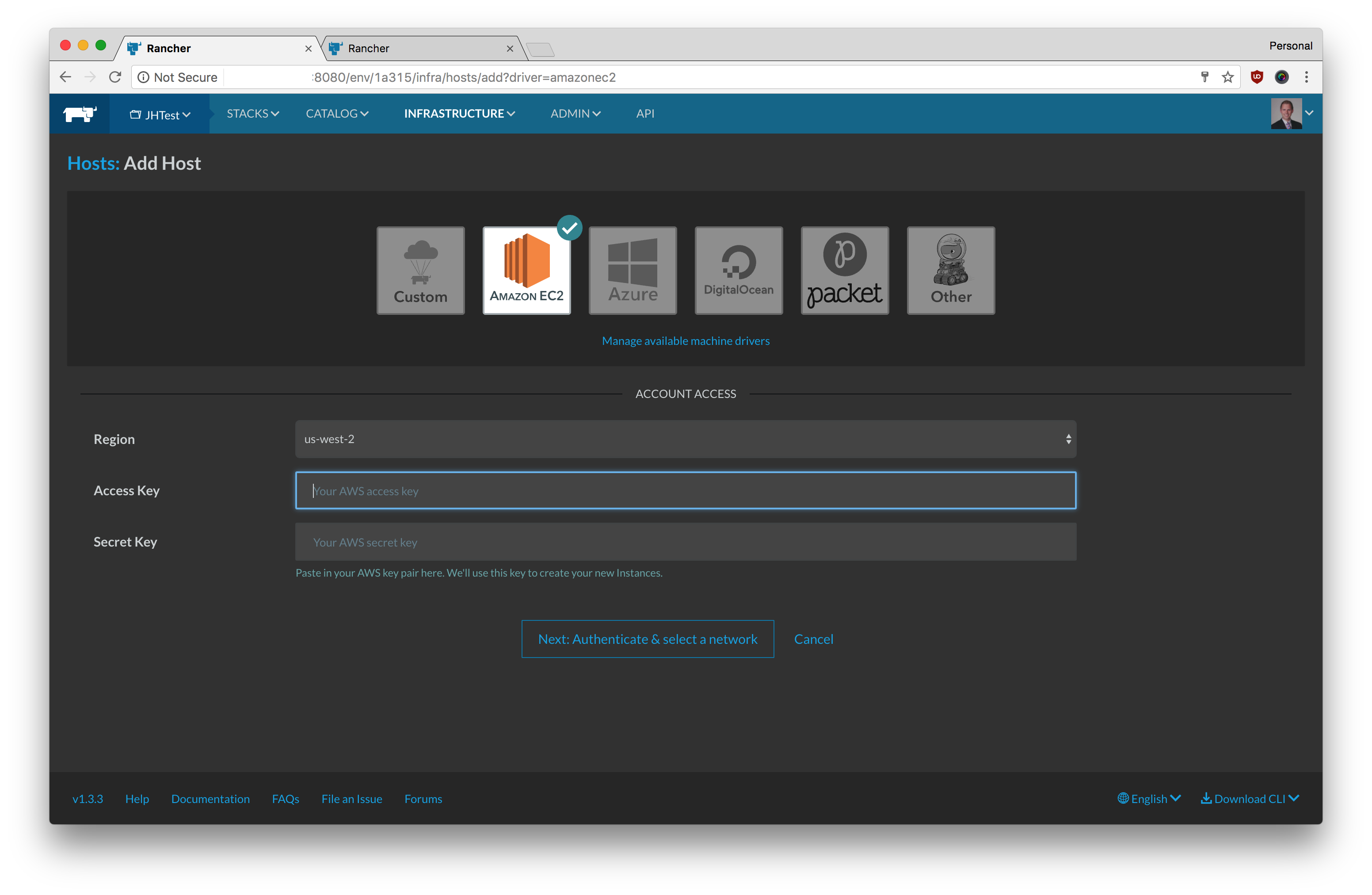Open the File an Issue link
This screenshot has width=1372, height=895.
click(352, 799)
